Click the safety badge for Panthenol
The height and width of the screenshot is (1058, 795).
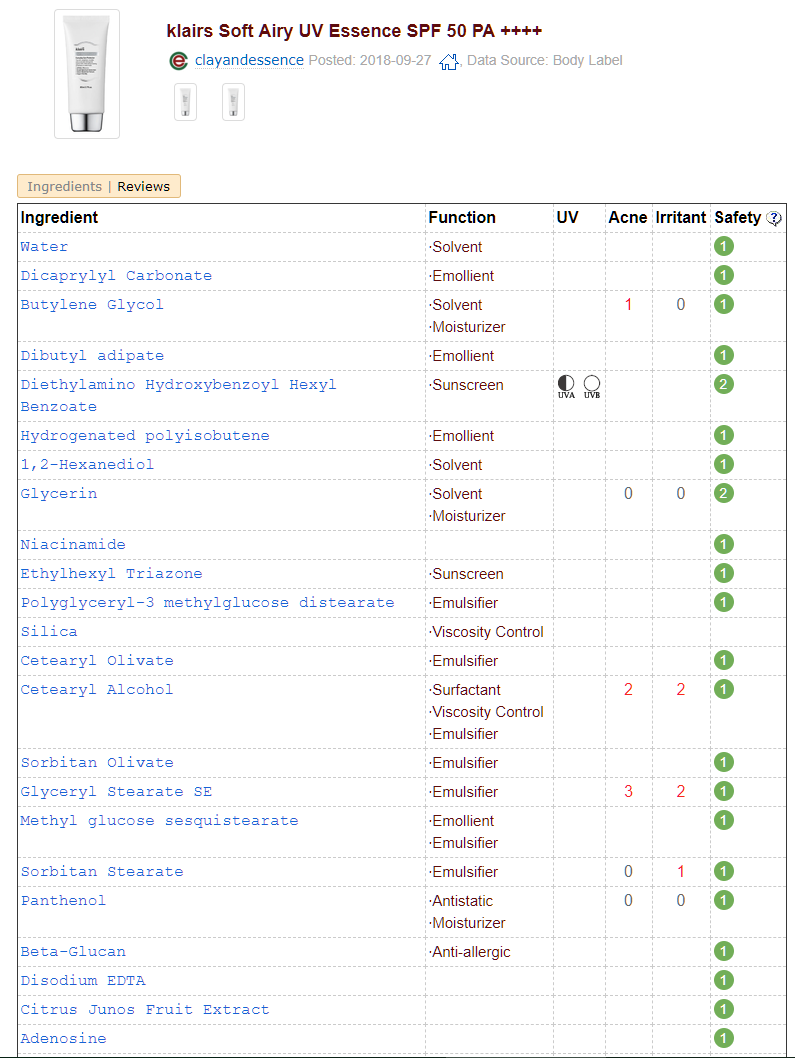[x=723, y=900]
